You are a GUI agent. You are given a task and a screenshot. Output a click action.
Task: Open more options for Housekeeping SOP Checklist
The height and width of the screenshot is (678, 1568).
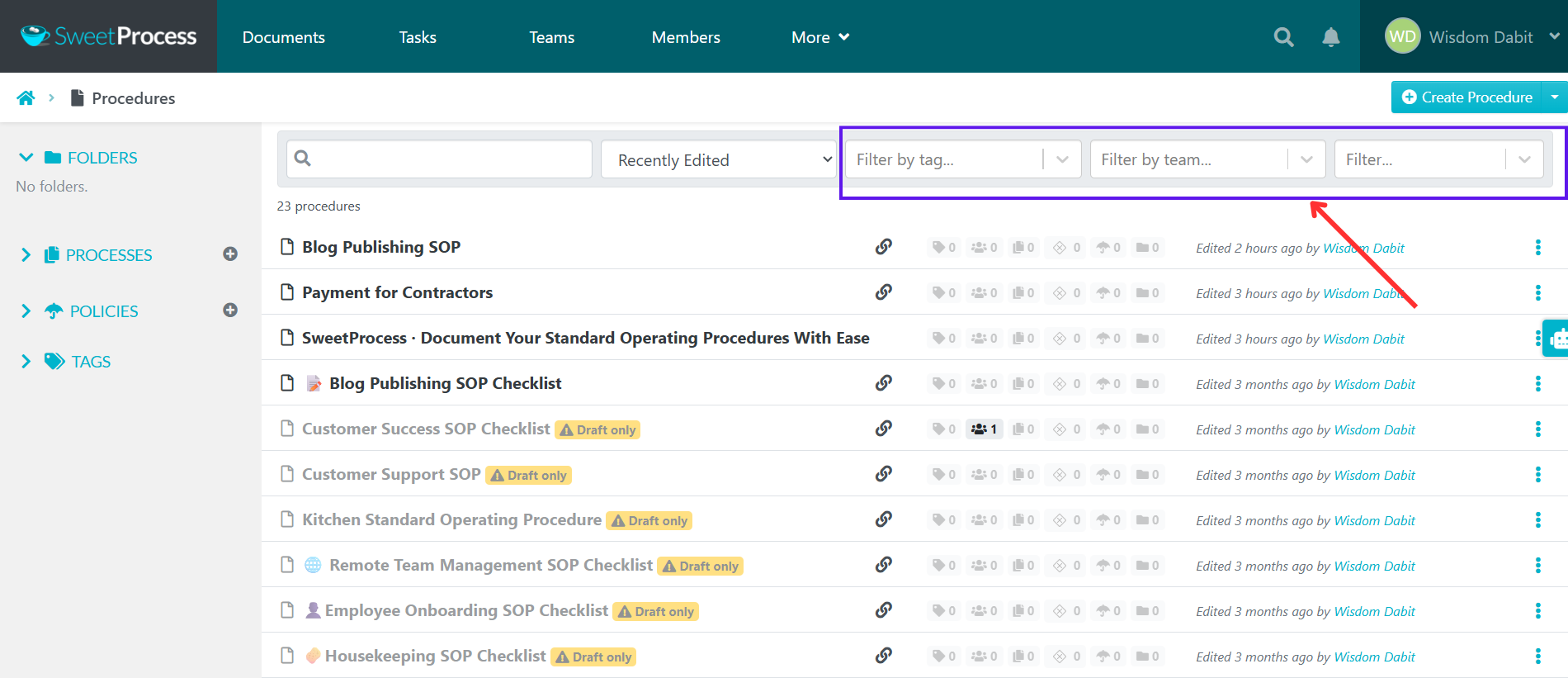click(x=1537, y=657)
